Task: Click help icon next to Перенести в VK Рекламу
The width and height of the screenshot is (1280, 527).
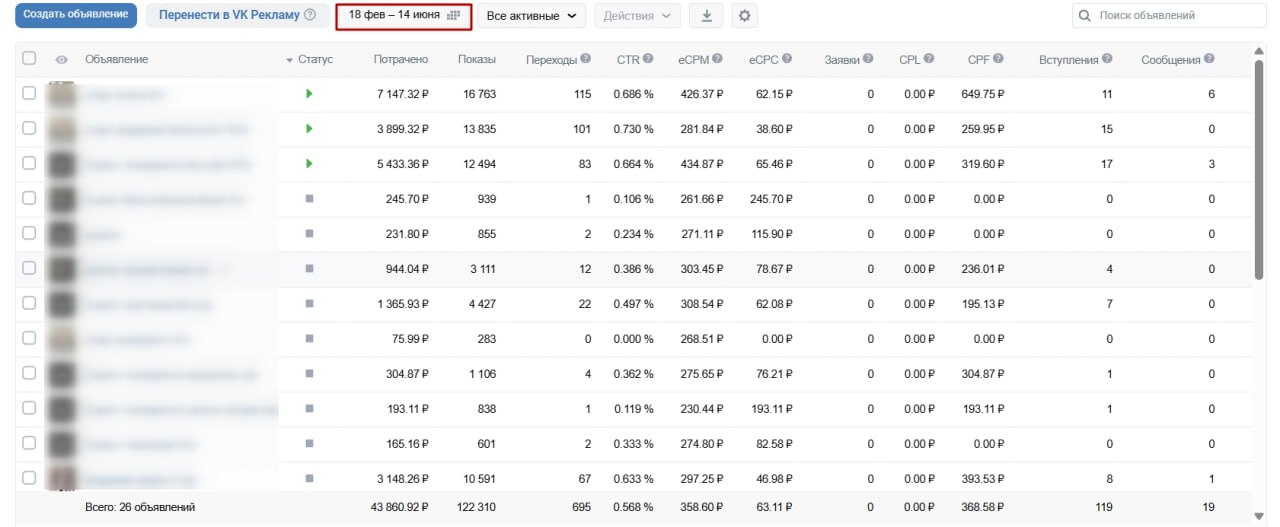Action: coord(310,16)
